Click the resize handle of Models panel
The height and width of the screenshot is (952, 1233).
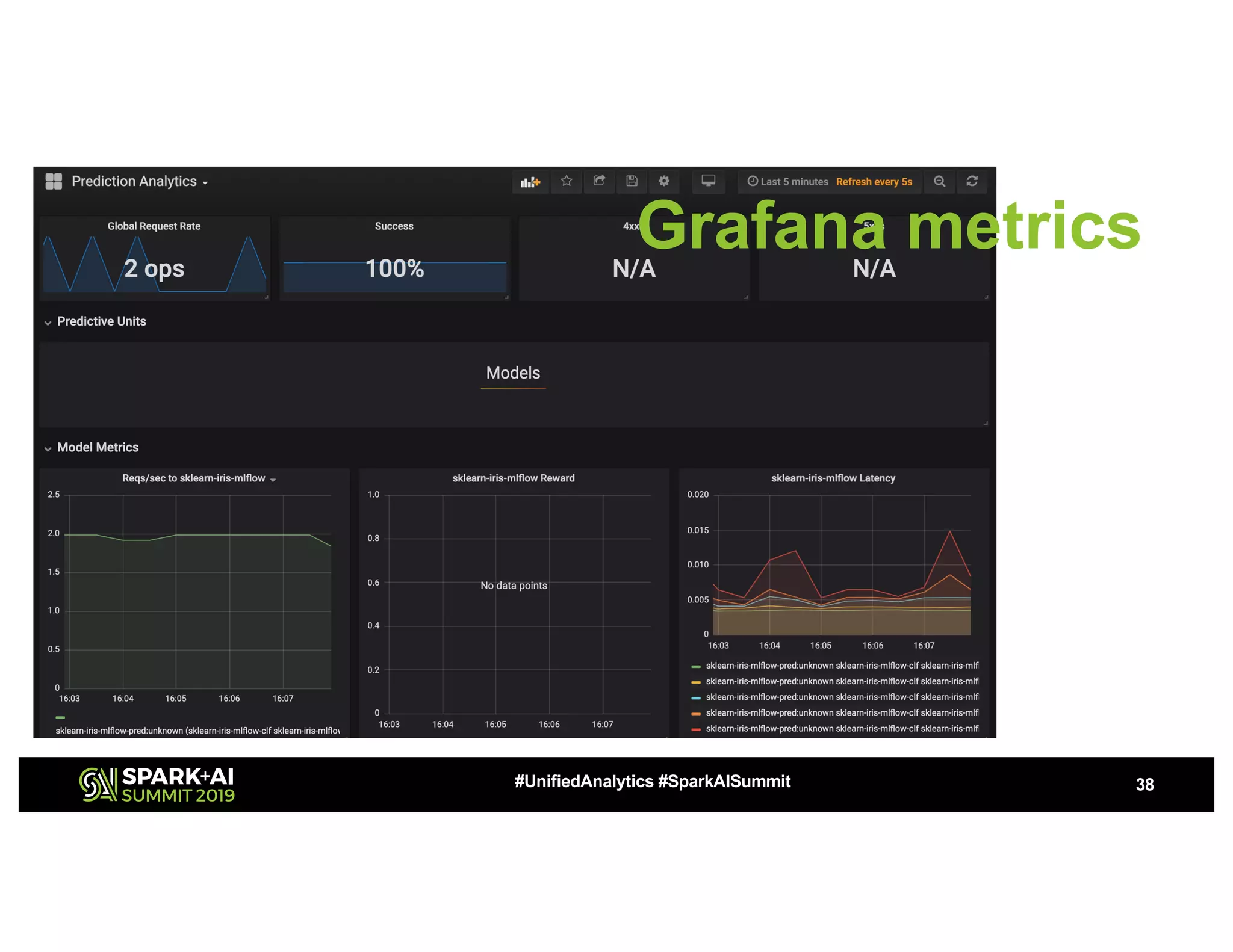click(x=986, y=424)
